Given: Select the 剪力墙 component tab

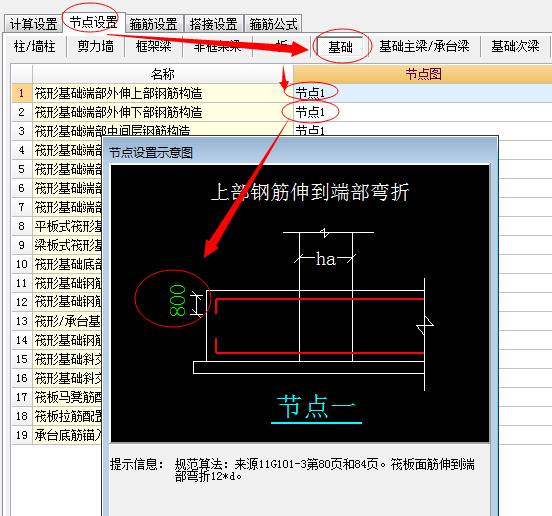Looking at the screenshot, I should (95, 46).
